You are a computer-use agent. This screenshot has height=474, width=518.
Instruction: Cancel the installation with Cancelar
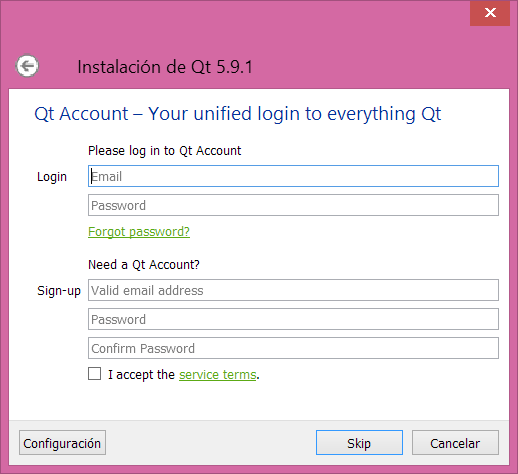(455, 443)
